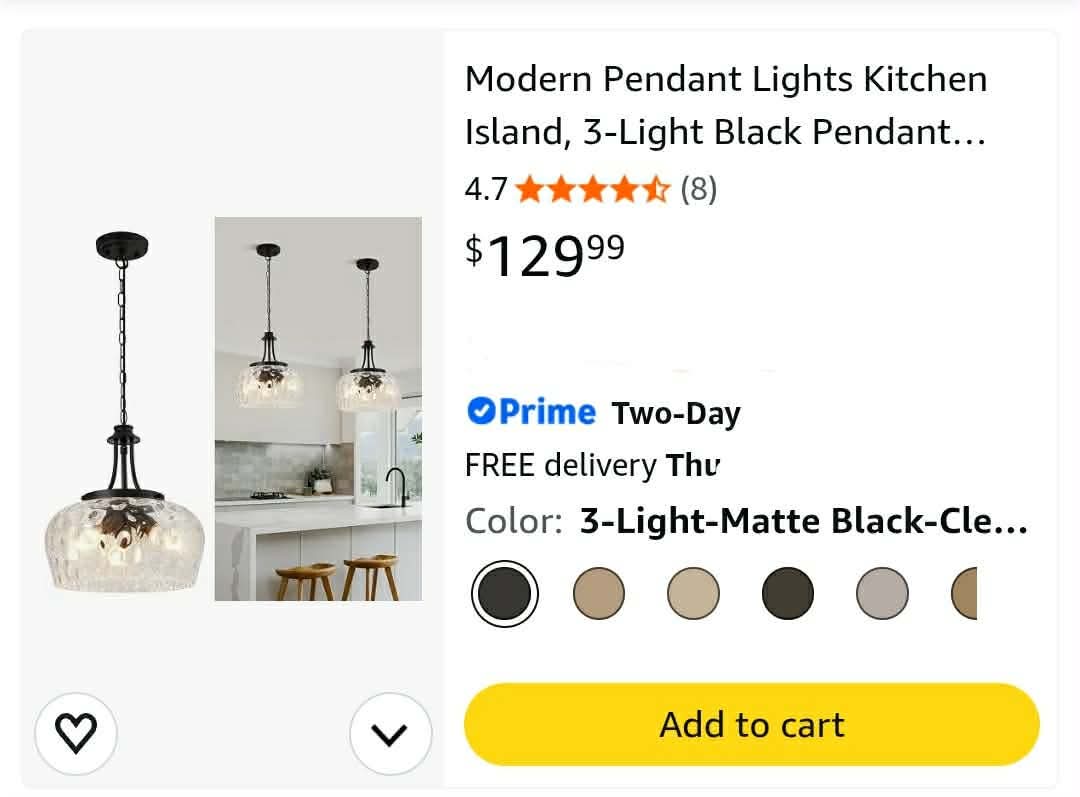The width and height of the screenshot is (1080, 797).
Task: Tap the heart icon to save item
Action: (x=76, y=734)
